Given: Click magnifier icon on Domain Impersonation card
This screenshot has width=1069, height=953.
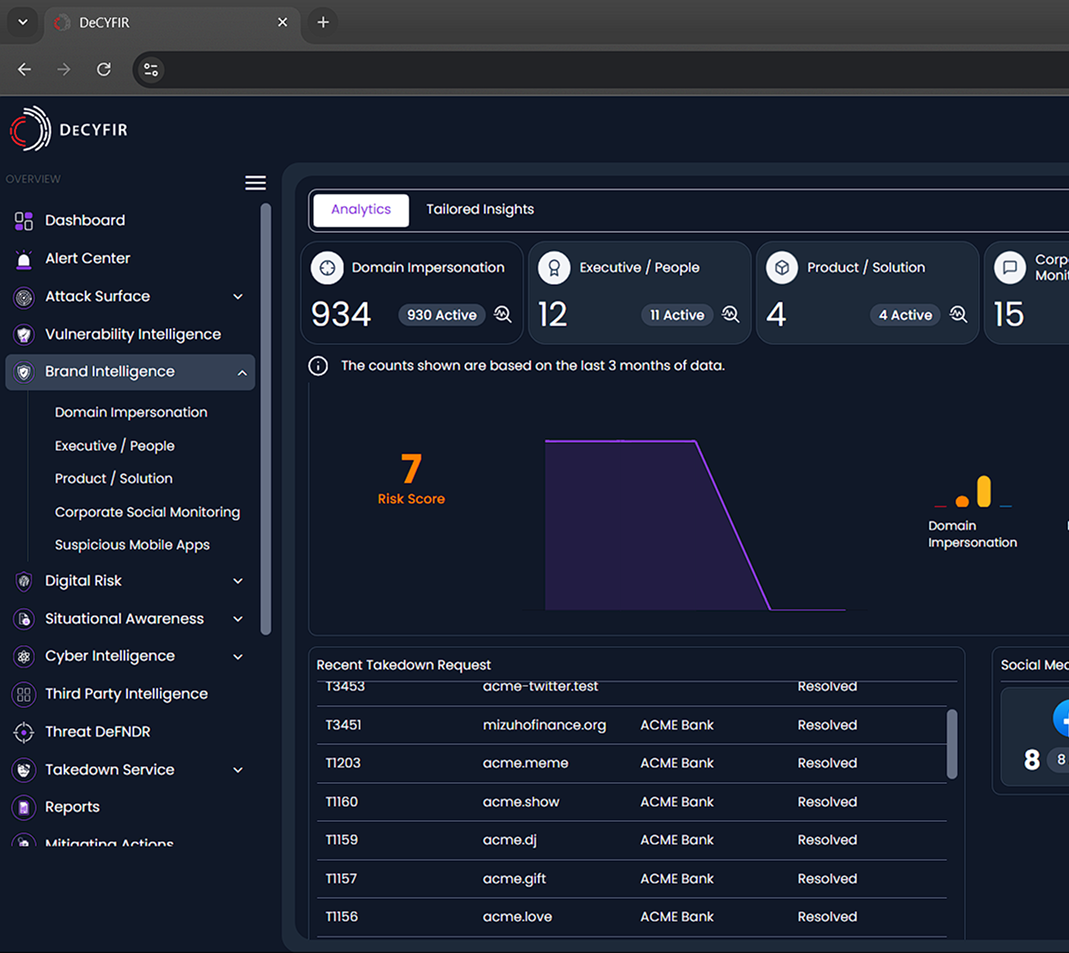Looking at the screenshot, I should point(503,315).
